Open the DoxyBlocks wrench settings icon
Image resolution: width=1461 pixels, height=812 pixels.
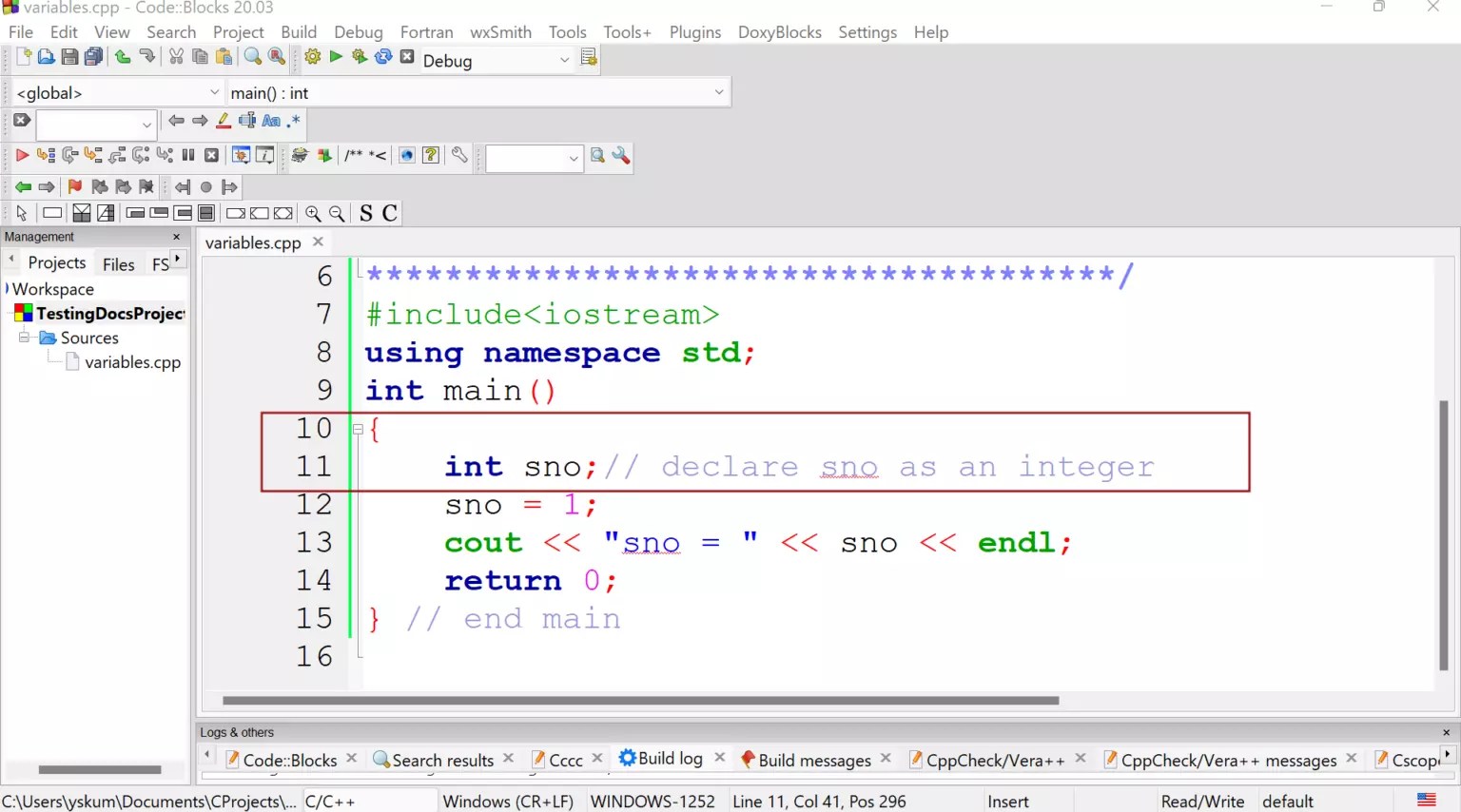459,156
